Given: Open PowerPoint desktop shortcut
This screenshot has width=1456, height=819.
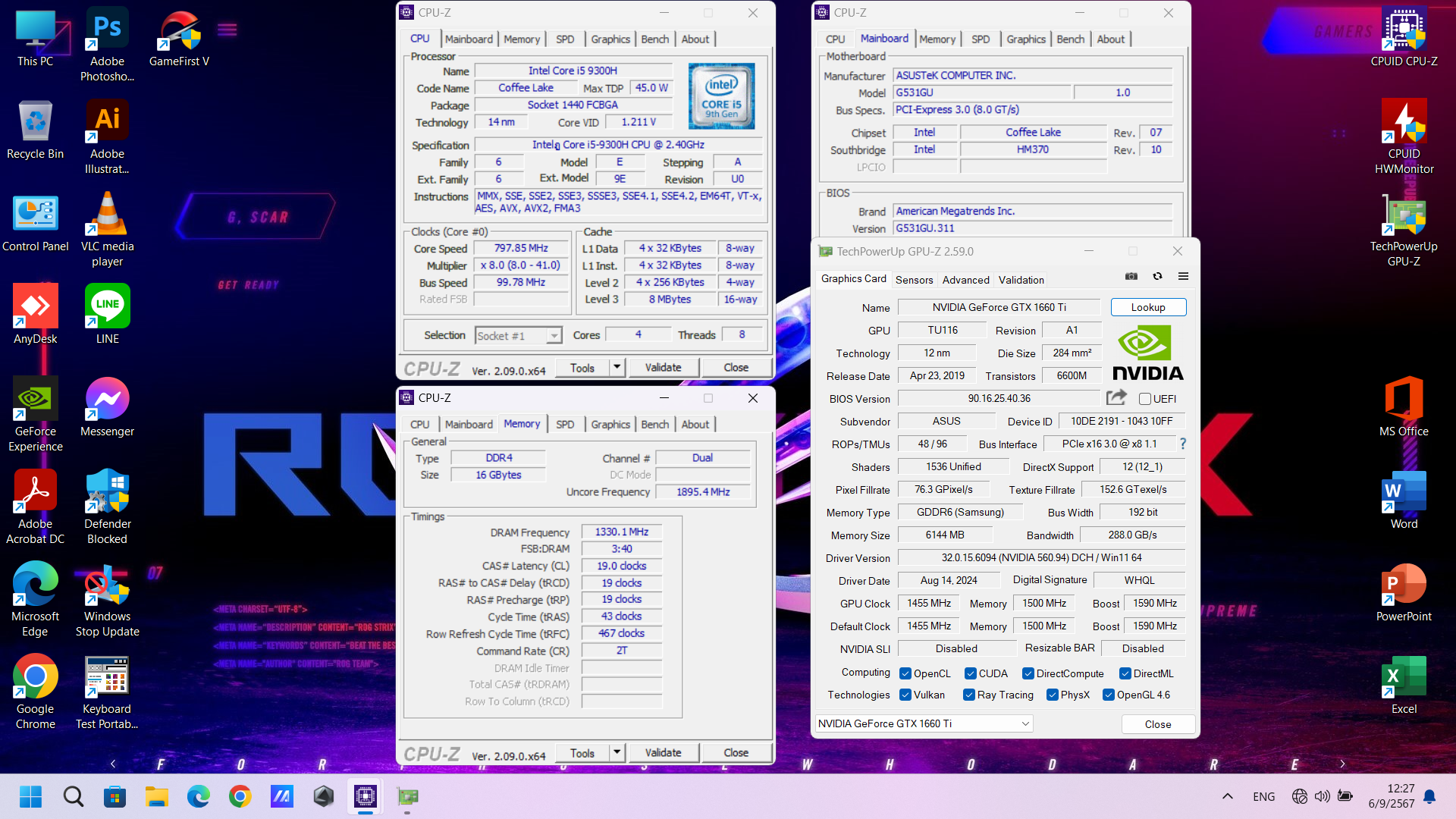Looking at the screenshot, I should click(1404, 593).
